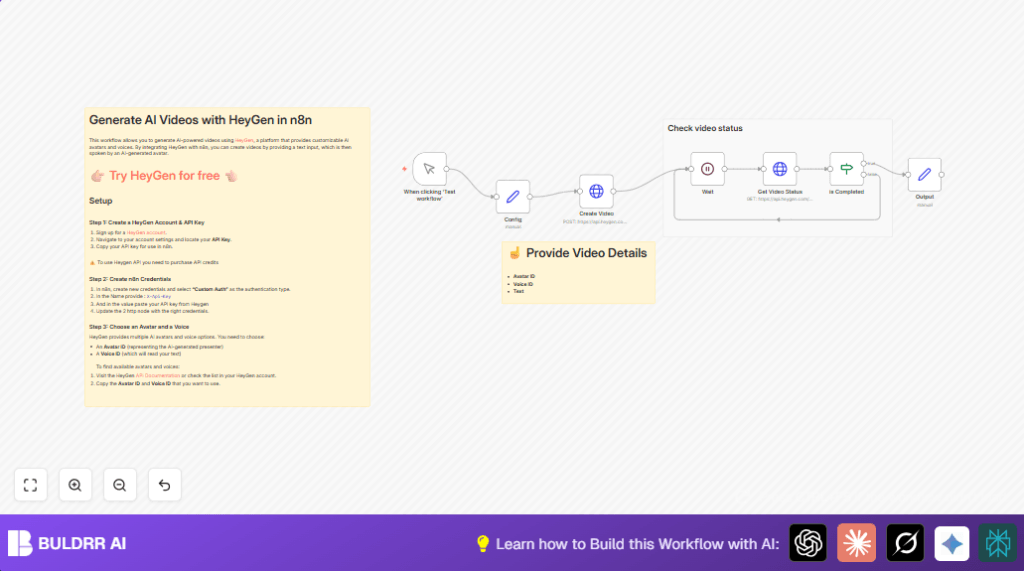This screenshot has width=1024, height=571.
Task: Open the API Documentation link
Action: [x=157, y=376]
